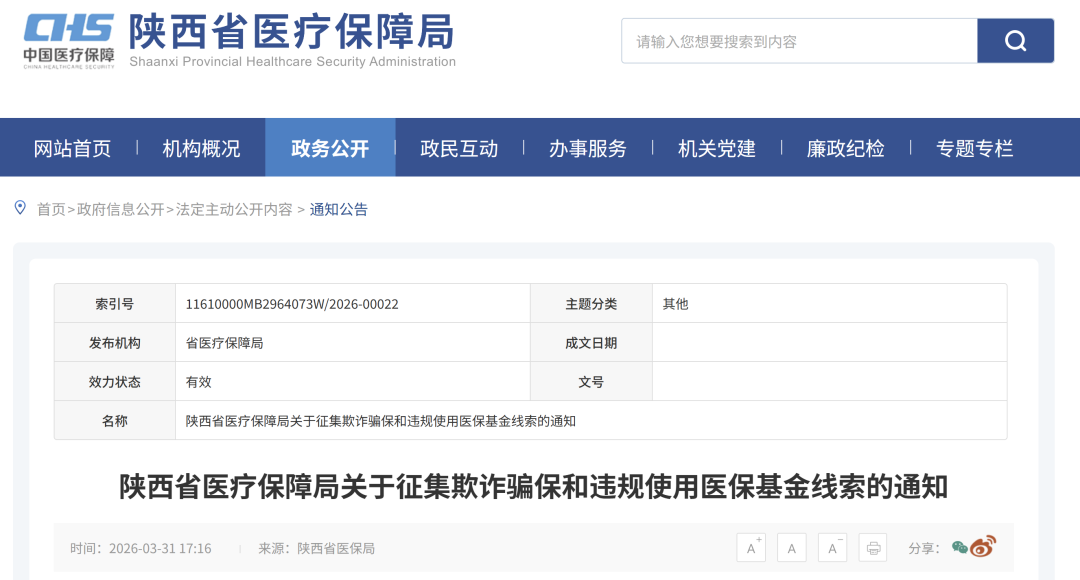Open the 机构概况 menu item
The width and height of the screenshot is (1080, 580).
tap(201, 148)
